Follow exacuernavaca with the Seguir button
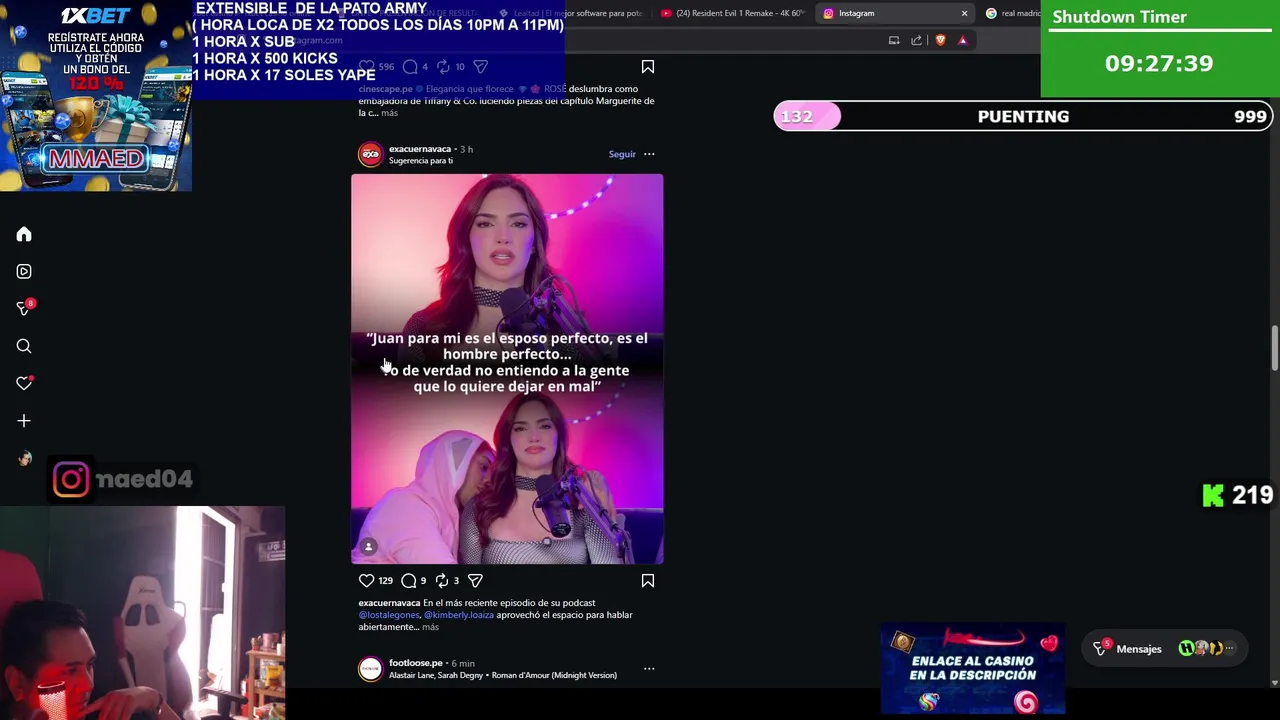The image size is (1280, 720). click(622, 154)
